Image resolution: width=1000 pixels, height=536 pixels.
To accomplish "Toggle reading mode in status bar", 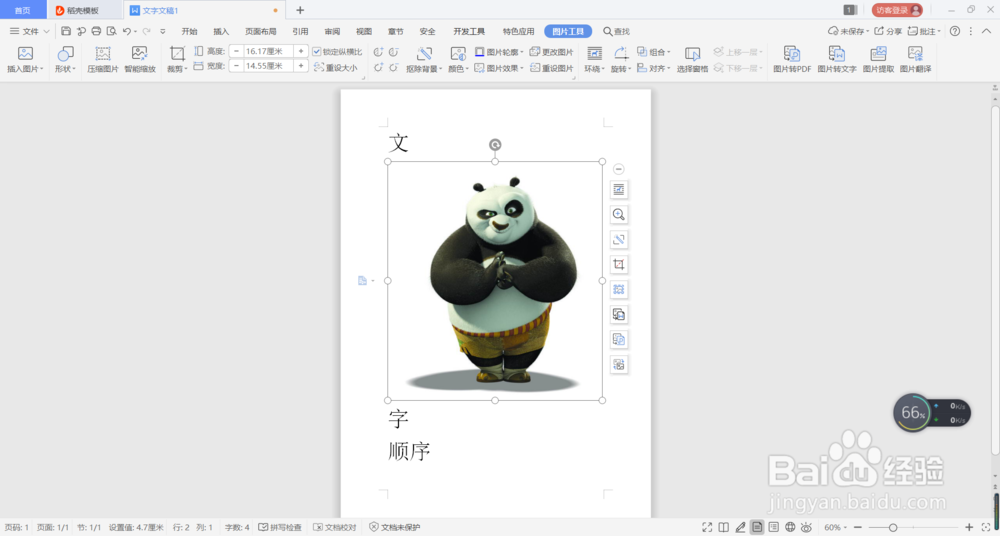I will pyautogui.click(x=723, y=527).
